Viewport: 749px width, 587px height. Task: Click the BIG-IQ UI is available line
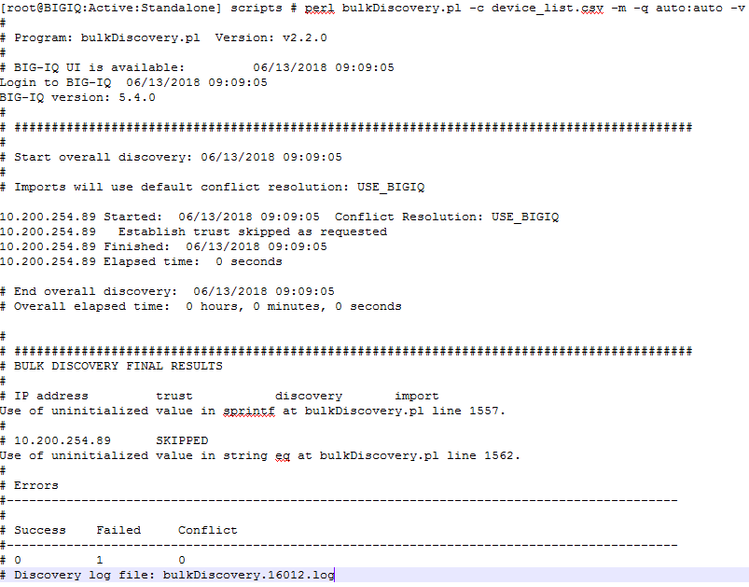[x=197, y=68]
